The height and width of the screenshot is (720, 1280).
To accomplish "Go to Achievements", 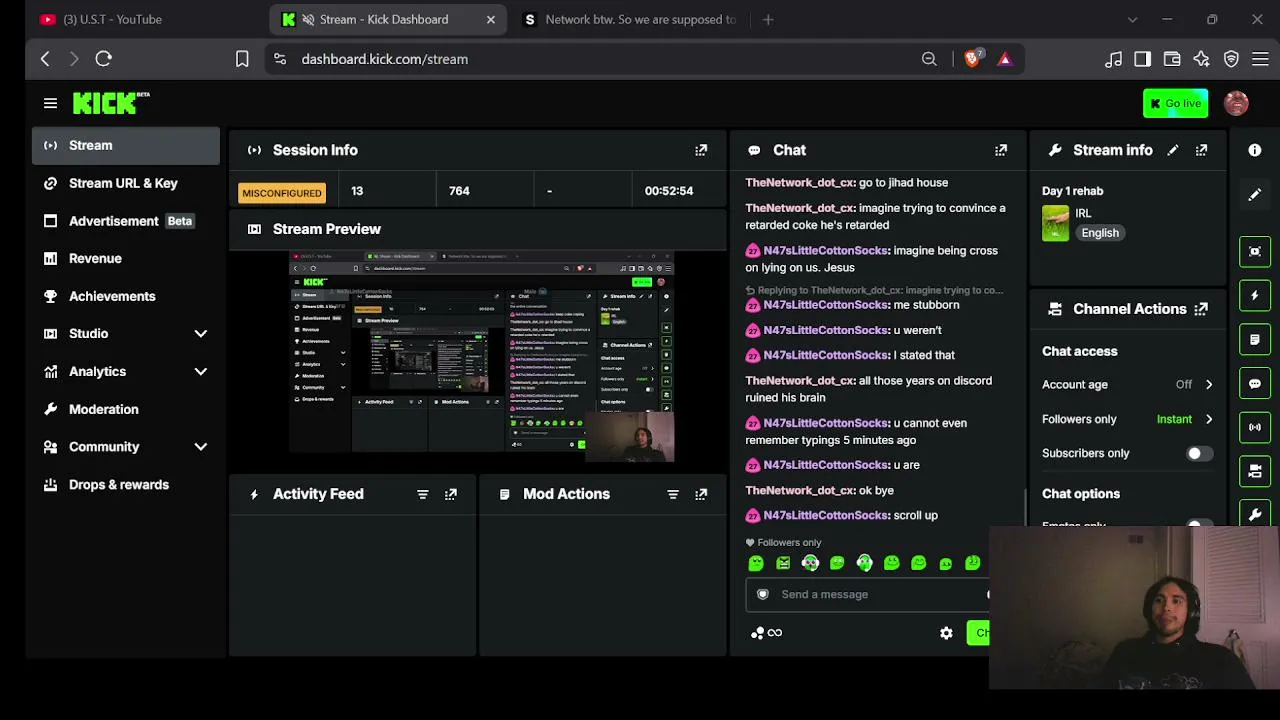I will 126,296.
